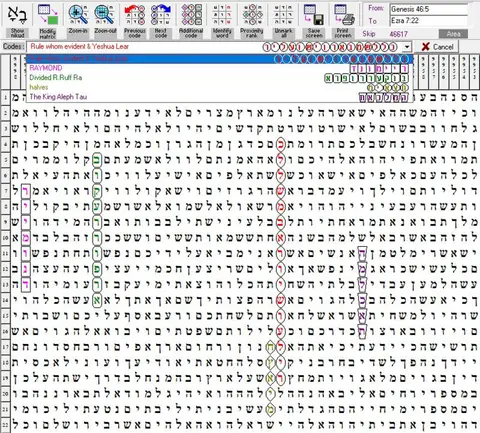The width and height of the screenshot is (480, 433).
Task: Click the yellow-circled letter in matrix row 21
Action: point(270,409)
